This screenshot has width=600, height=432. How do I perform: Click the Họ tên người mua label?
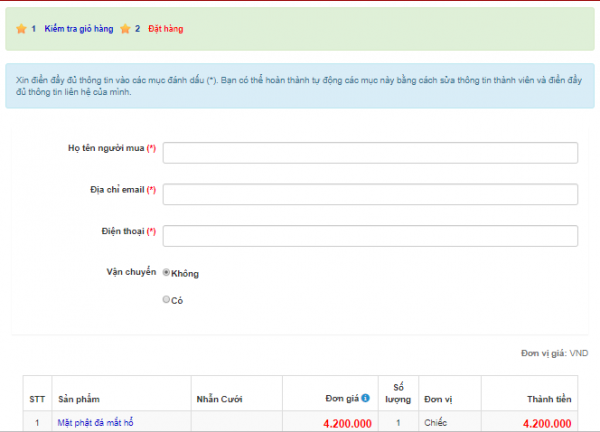106,148
